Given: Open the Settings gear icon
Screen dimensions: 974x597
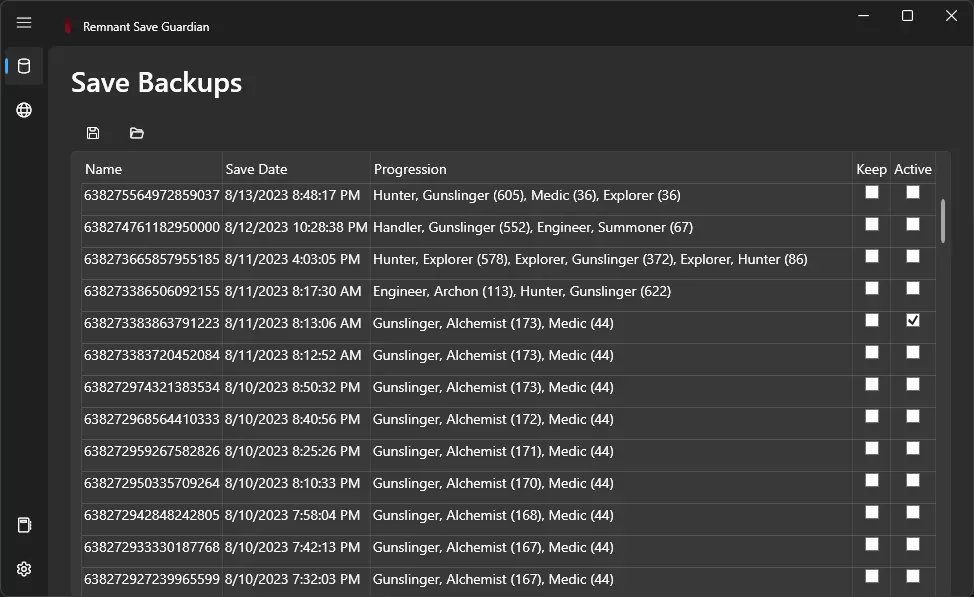Looking at the screenshot, I should tap(24, 569).
